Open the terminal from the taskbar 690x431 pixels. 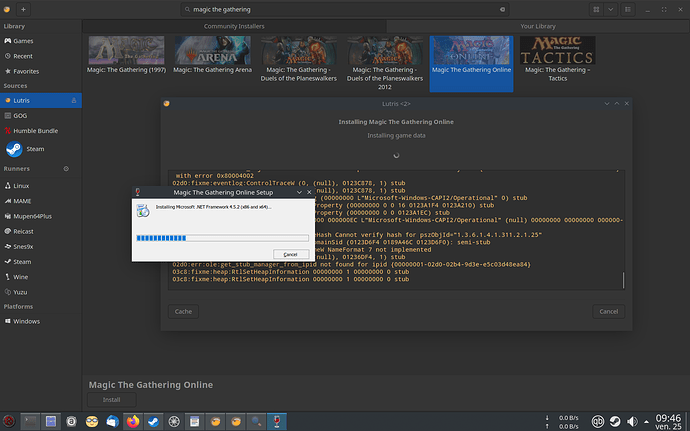[x=30, y=421]
